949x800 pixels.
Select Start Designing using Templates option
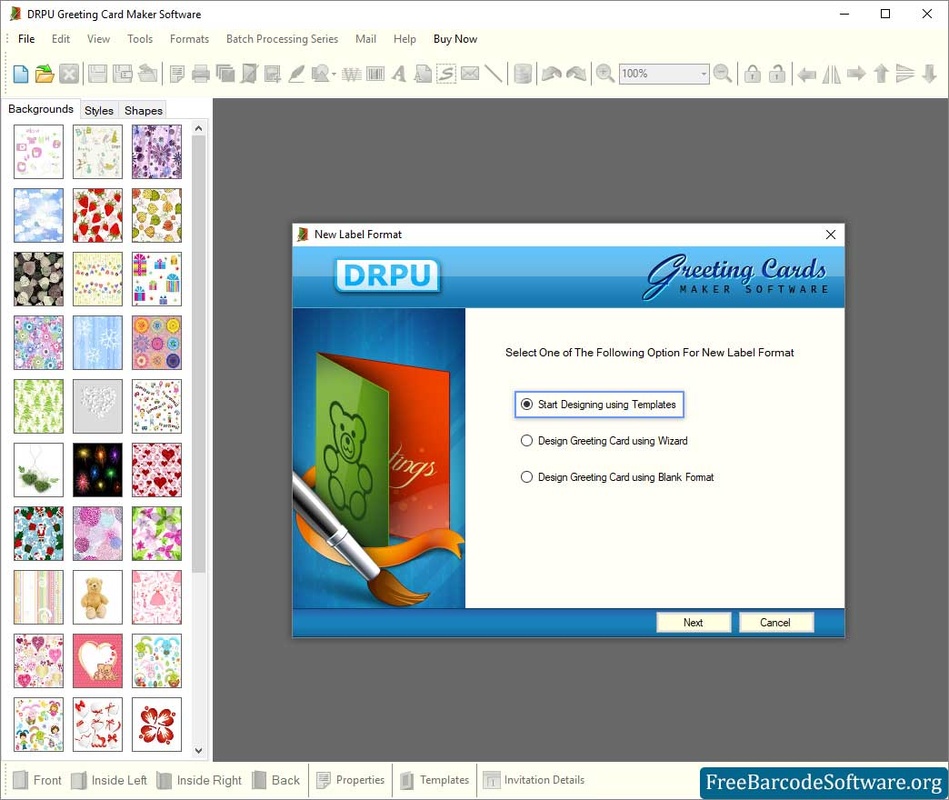pyautogui.click(x=527, y=405)
